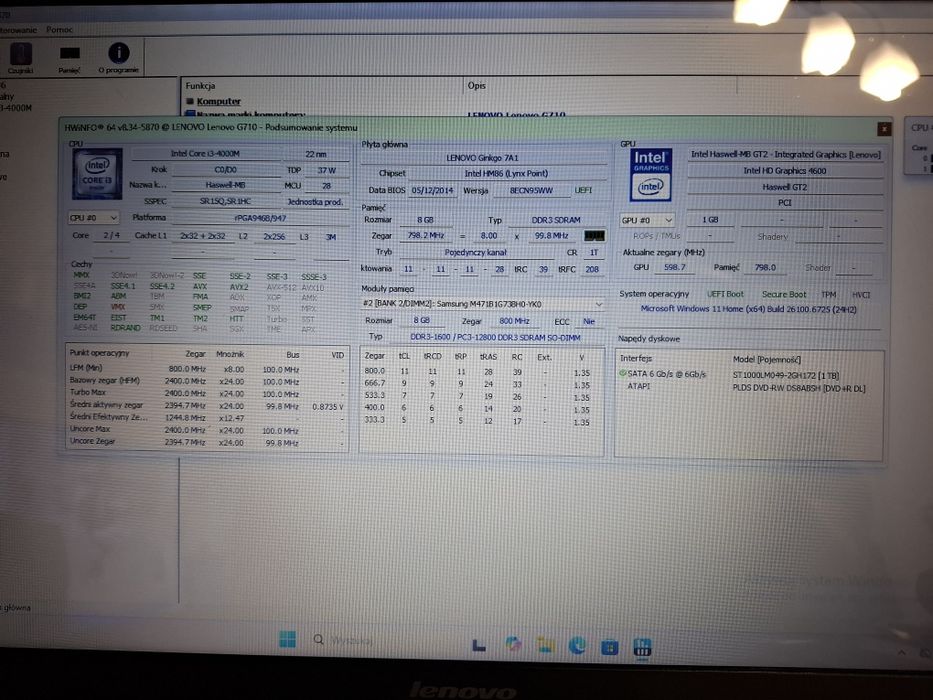Open the GPU #0 selector dropdown
The width and height of the screenshot is (933, 700).
[x=647, y=220]
